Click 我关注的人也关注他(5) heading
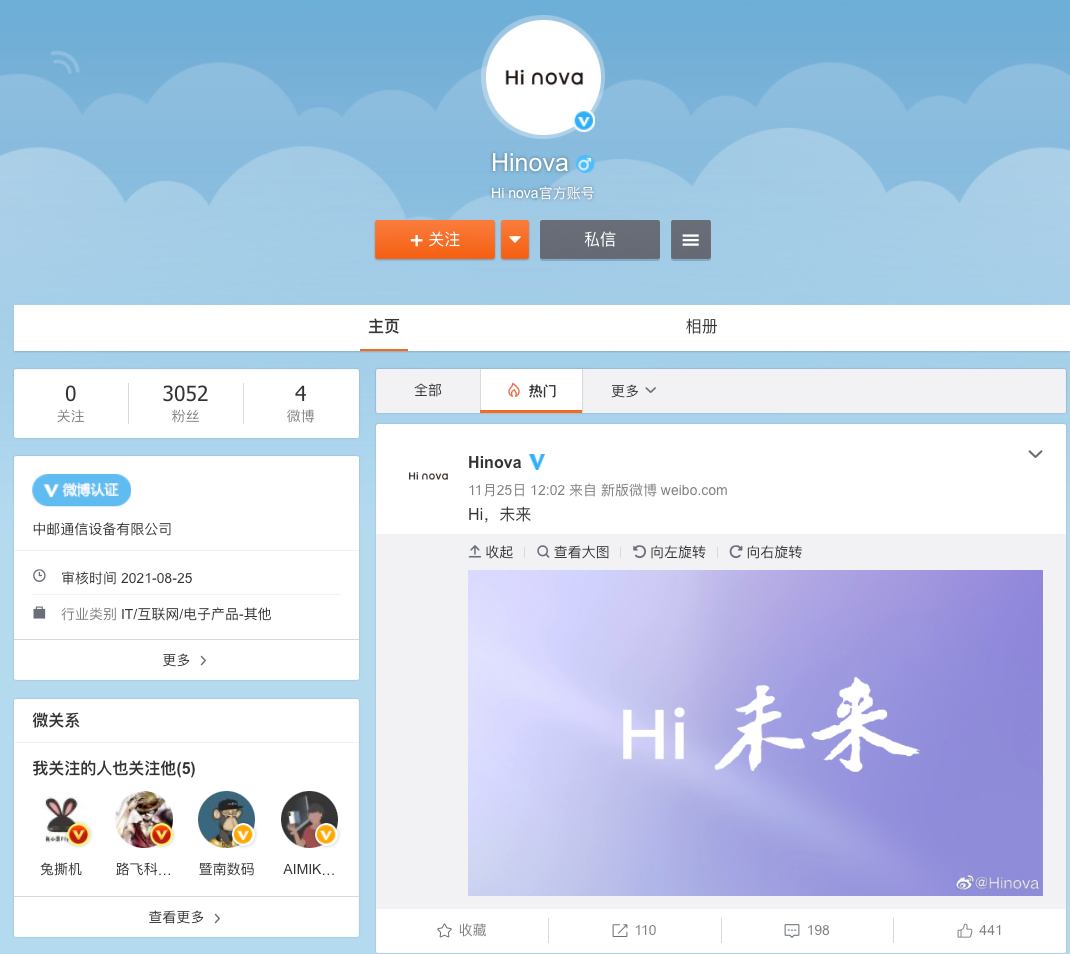 (x=114, y=769)
